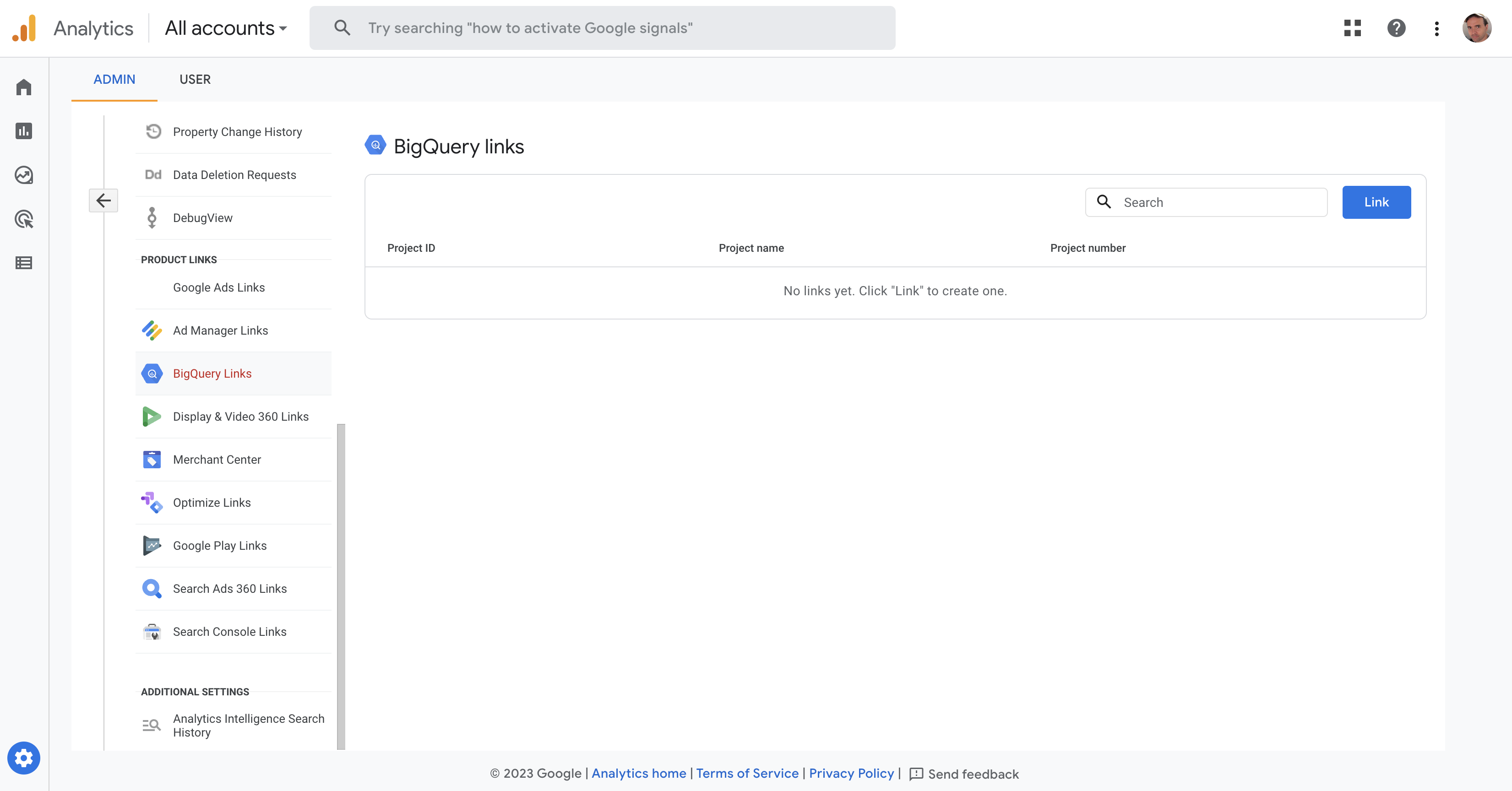Open DebugView menu item

(234, 218)
